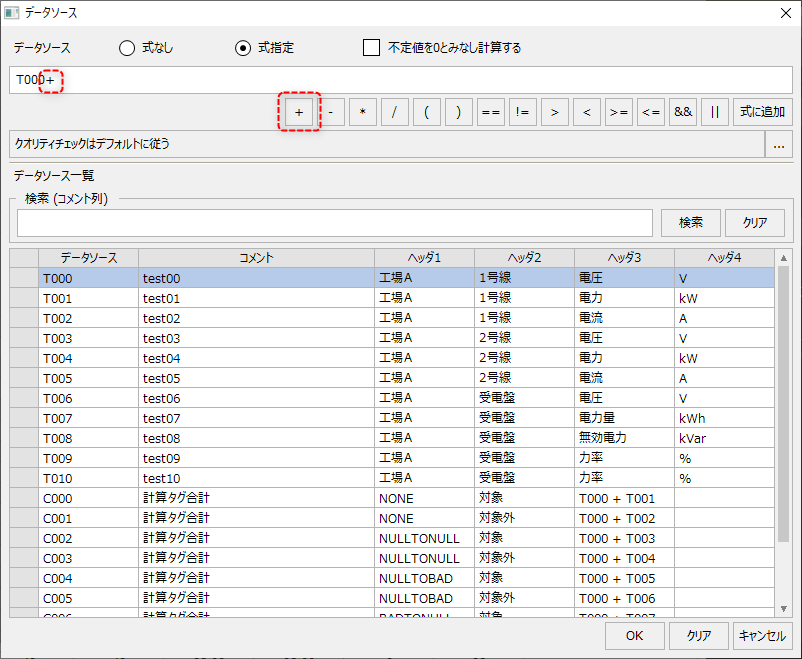Select the 式なし radio button

tap(127, 48)
